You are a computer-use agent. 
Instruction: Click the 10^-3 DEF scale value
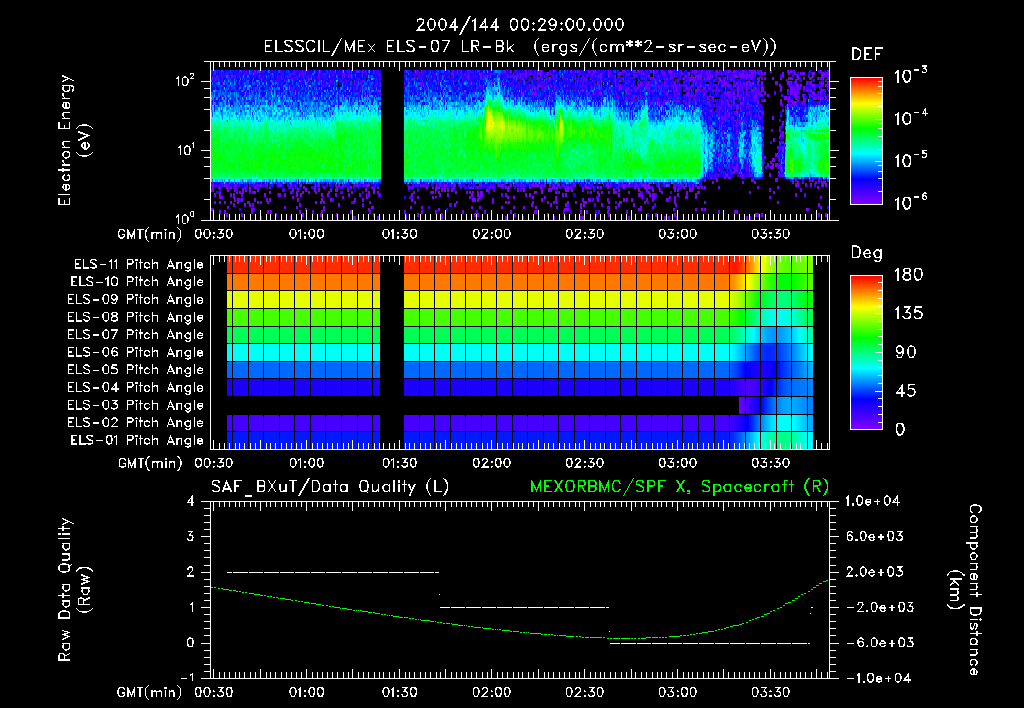pos(910,75)
